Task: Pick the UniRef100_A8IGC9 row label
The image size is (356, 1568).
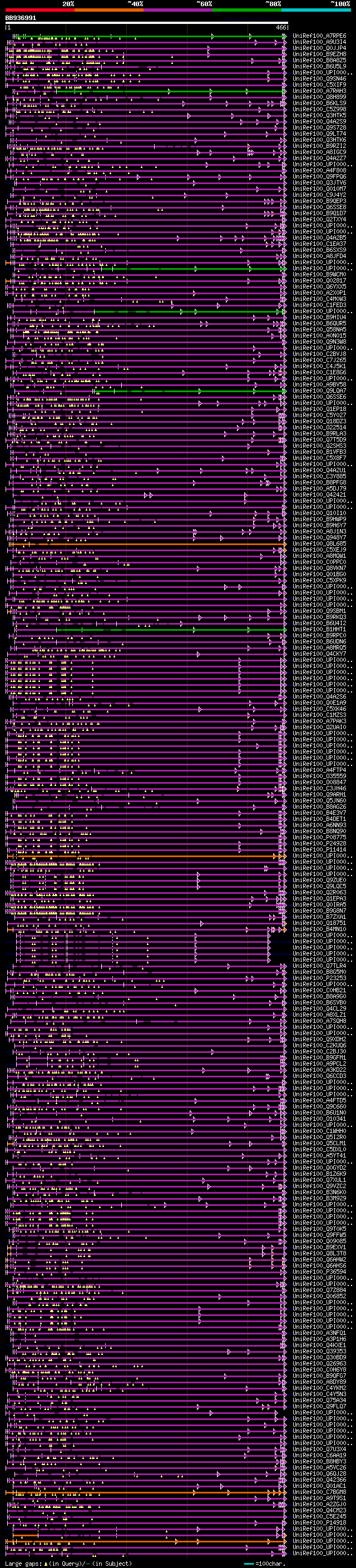Action: click(319, 152)
